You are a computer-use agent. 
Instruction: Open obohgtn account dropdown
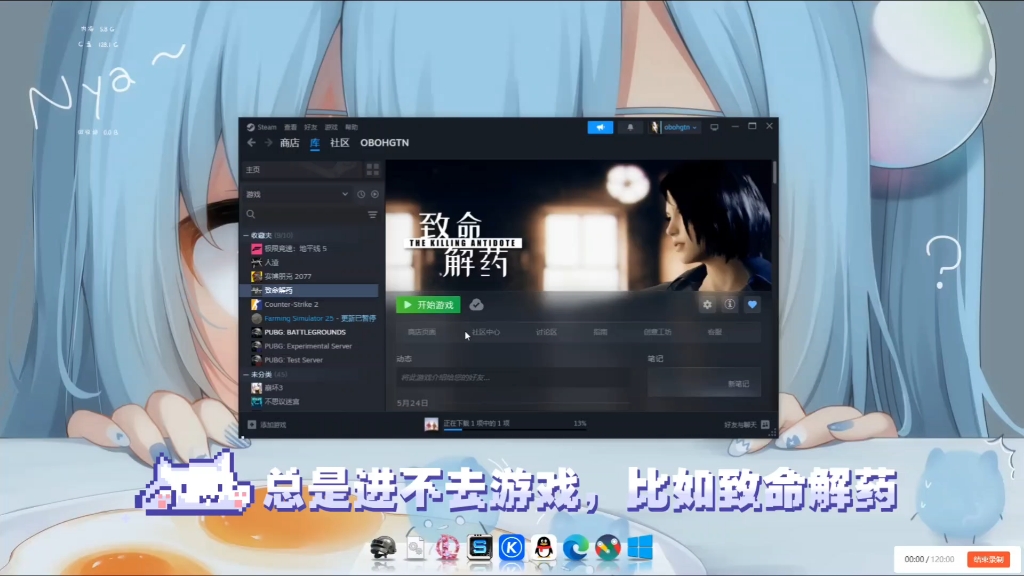pyautogui.click(x=674, y=127)
